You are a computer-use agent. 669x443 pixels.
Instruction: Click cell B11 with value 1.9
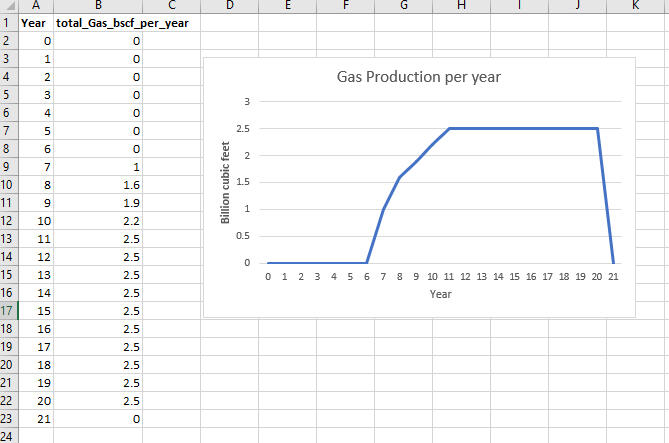point(98,203)
